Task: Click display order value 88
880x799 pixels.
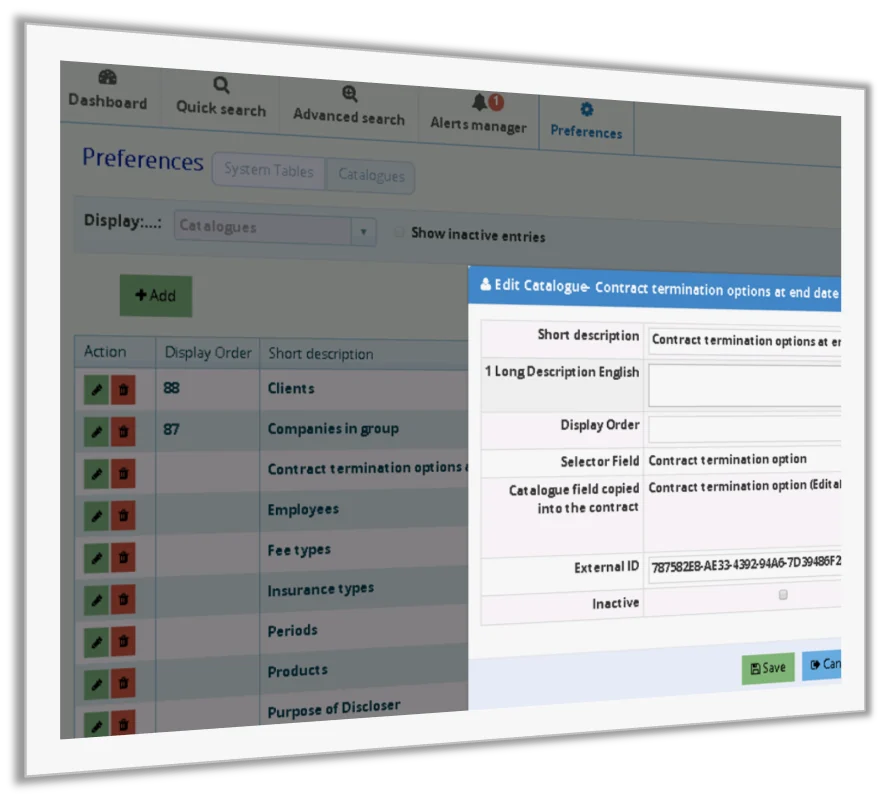Action: click(171, 388)
